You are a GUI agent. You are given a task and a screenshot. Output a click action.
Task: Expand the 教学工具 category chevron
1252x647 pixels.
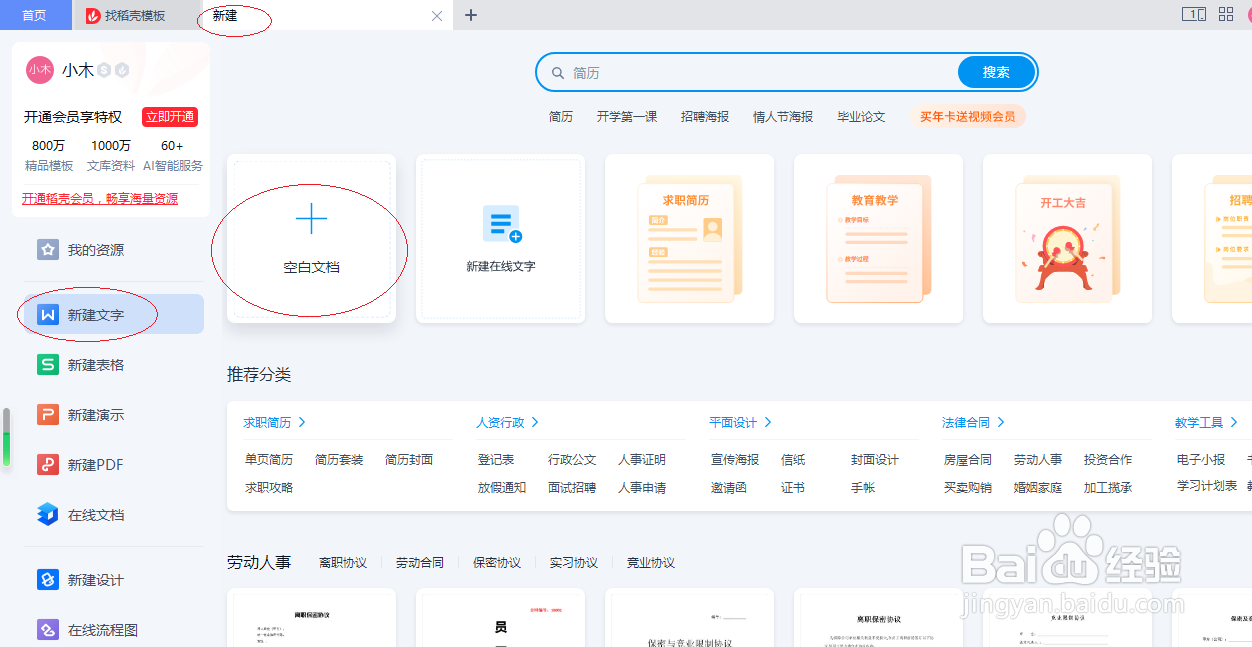[x=1232, y=422]
